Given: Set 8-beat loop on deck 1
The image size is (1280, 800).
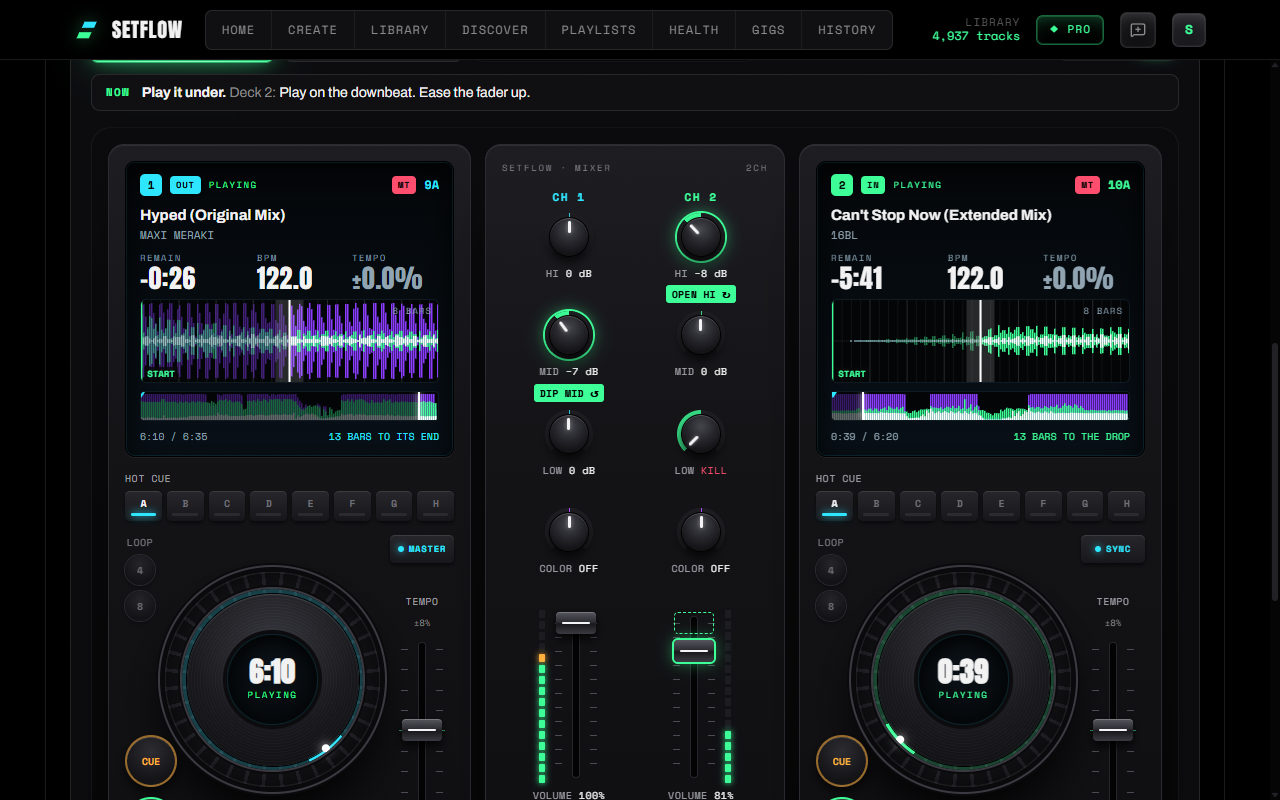Looking at the screenshot, I should point(140,606).
